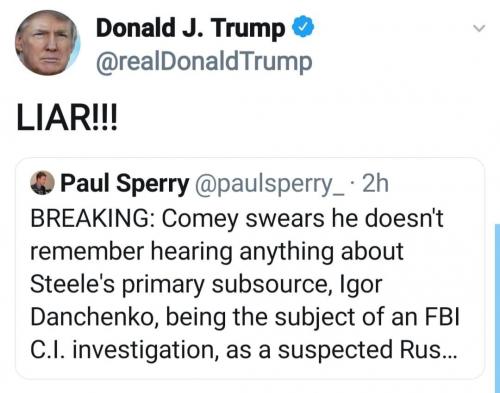The height and width of the screenshot is (393, 500).
Task: Open the Paul Sperry display name
Action: pyautogui.click(x=125, y=184)
